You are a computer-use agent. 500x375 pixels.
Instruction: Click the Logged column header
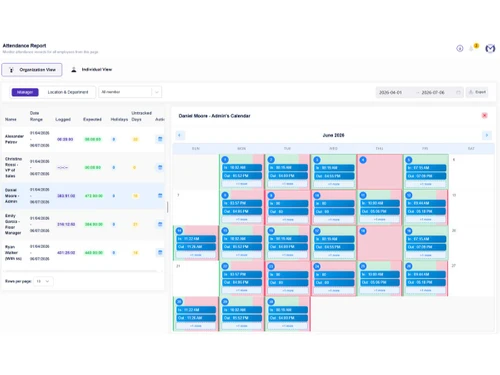(x=63, y=119)
